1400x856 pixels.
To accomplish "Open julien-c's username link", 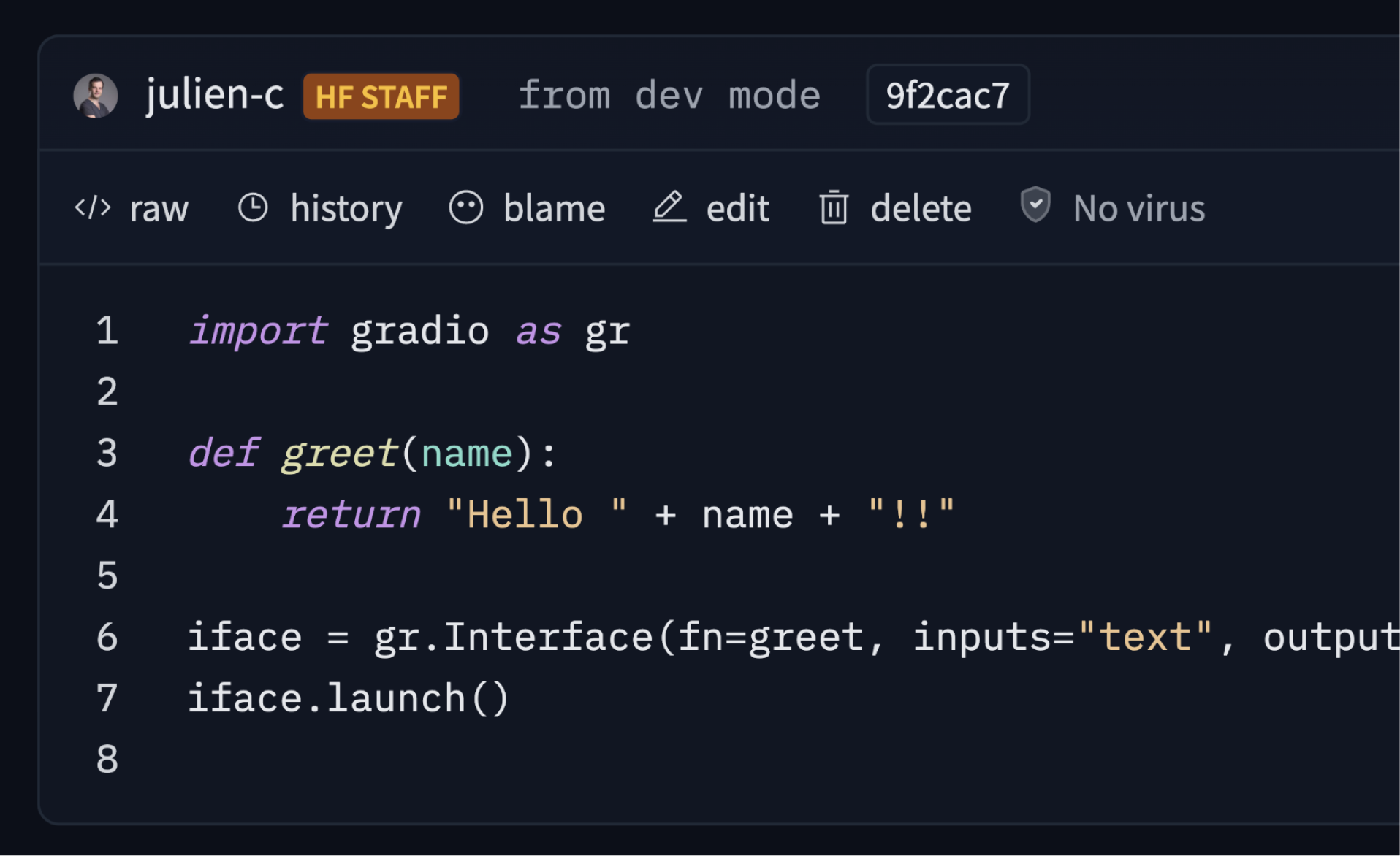I will coord(213,94).
